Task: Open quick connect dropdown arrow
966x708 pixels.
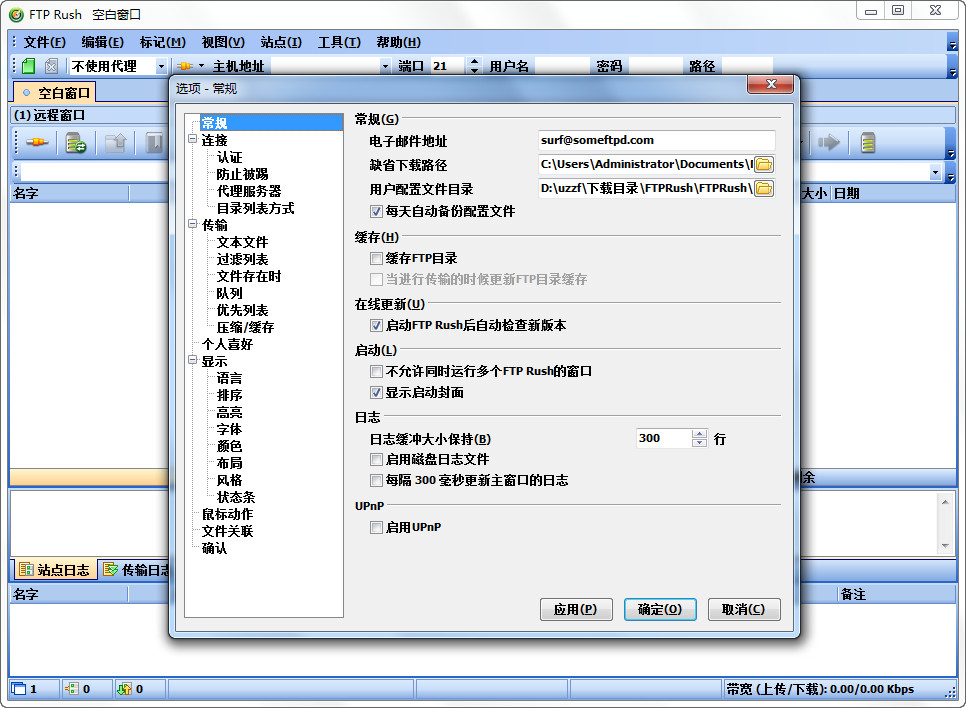Action: coord(201,66)
